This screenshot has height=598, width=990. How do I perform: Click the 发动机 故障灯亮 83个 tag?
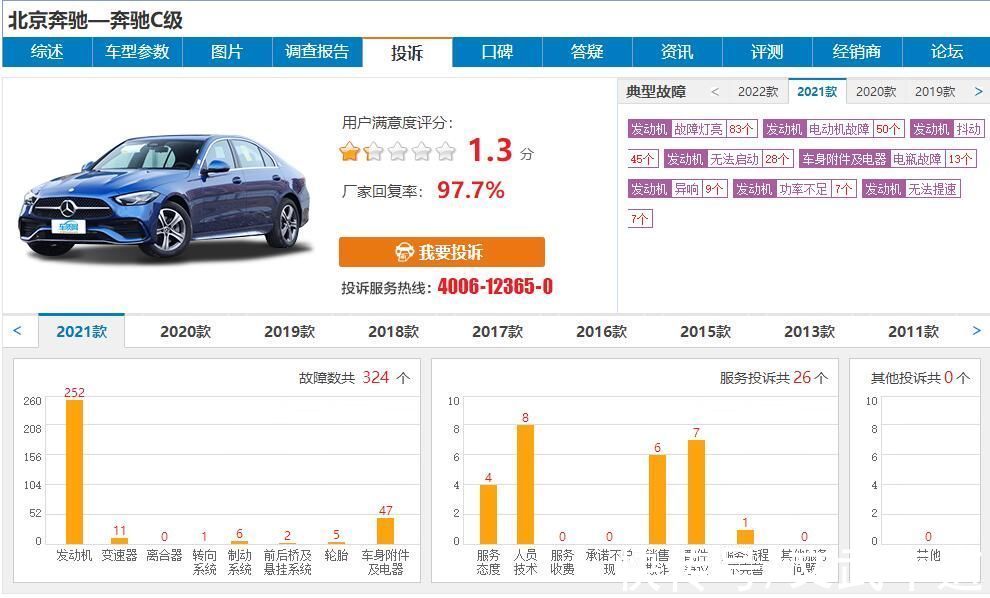(693, 129)
